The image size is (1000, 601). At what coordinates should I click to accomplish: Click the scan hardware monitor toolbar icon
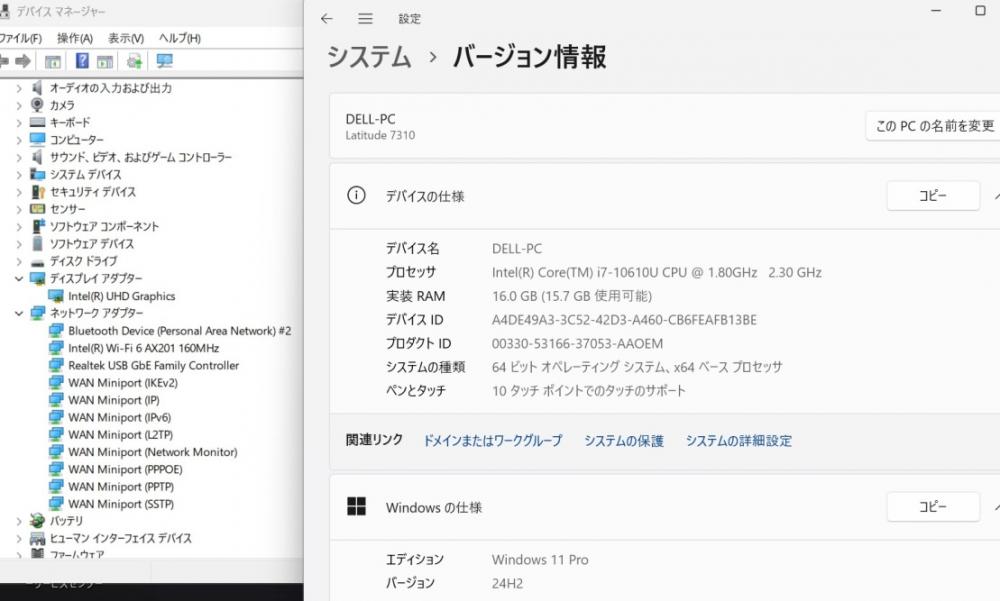(x=165, y=61)
